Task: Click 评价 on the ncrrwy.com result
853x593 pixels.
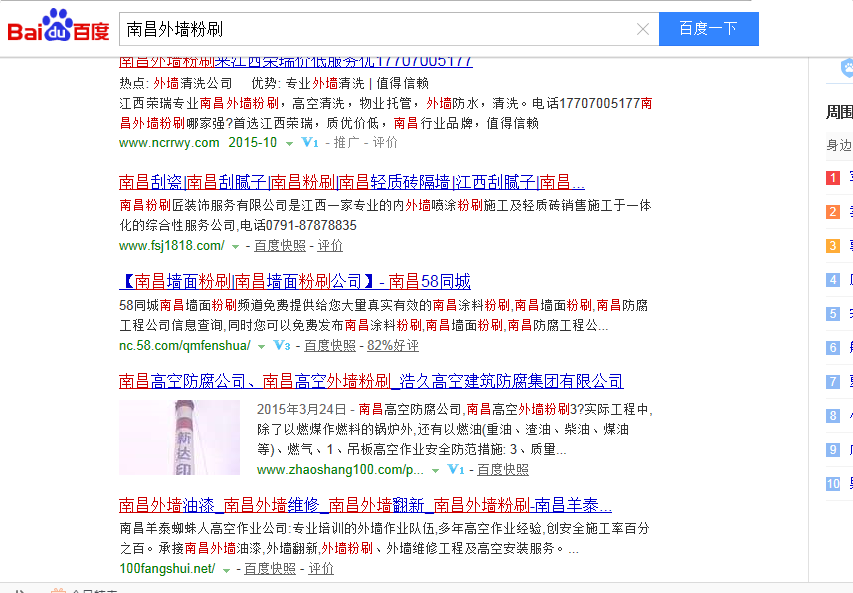Action: click(x=385, y=143)
